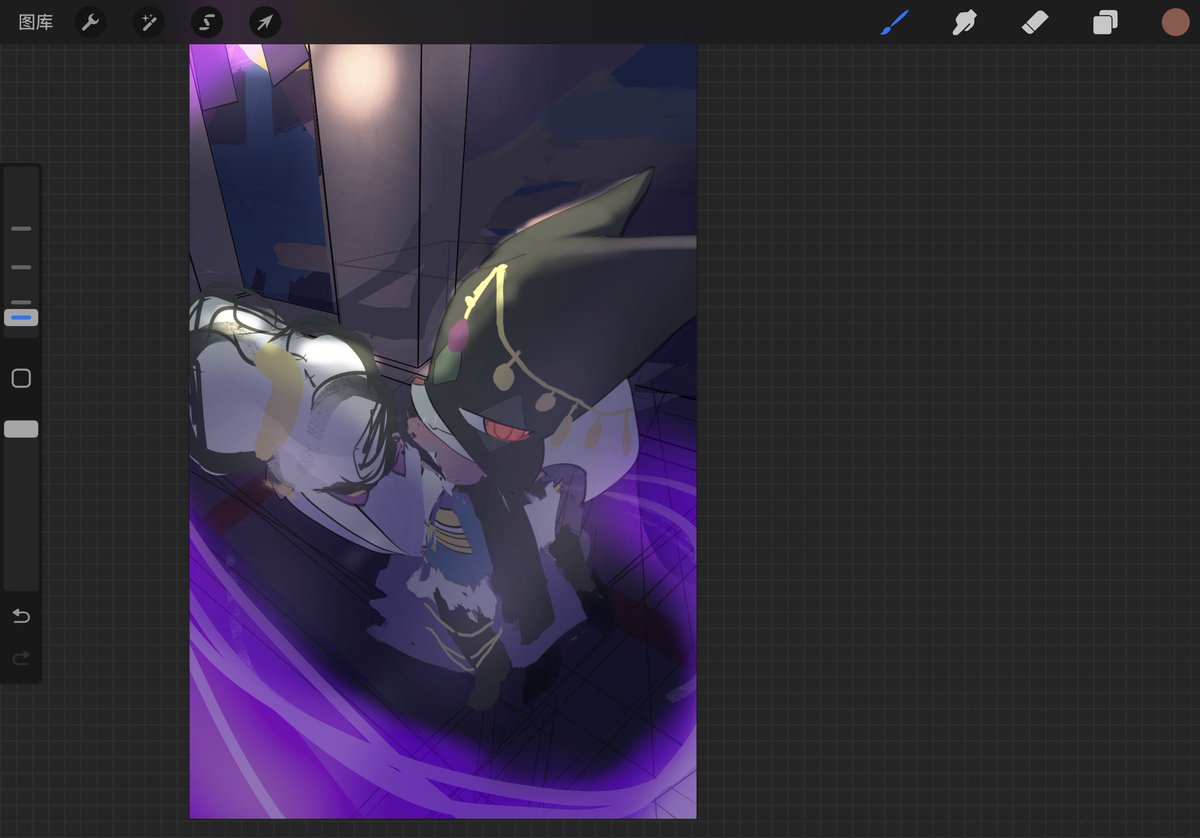
Task: Click the brush opacity slider handle
Action: click(21, 429)
